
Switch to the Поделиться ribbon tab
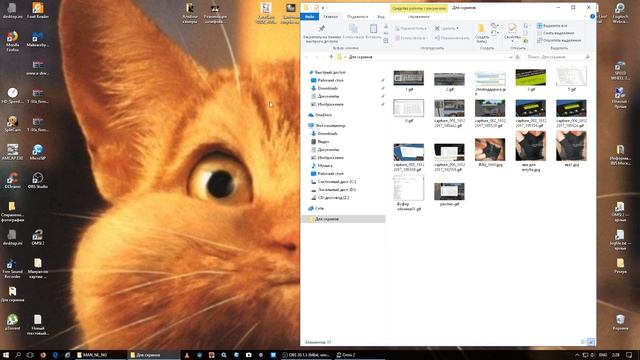pos(358,17)
